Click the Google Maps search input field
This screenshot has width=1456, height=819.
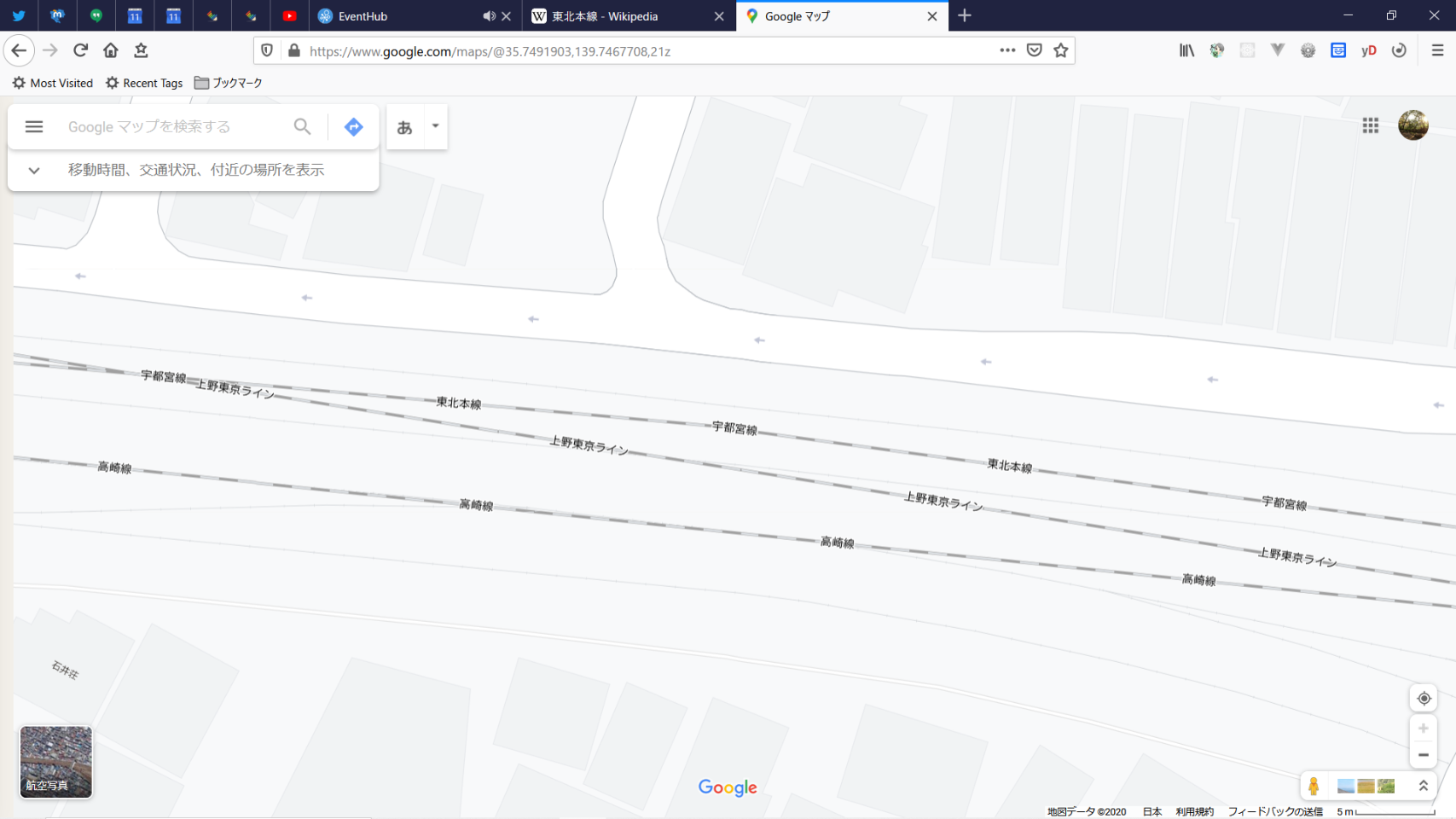tap(175, 126)
